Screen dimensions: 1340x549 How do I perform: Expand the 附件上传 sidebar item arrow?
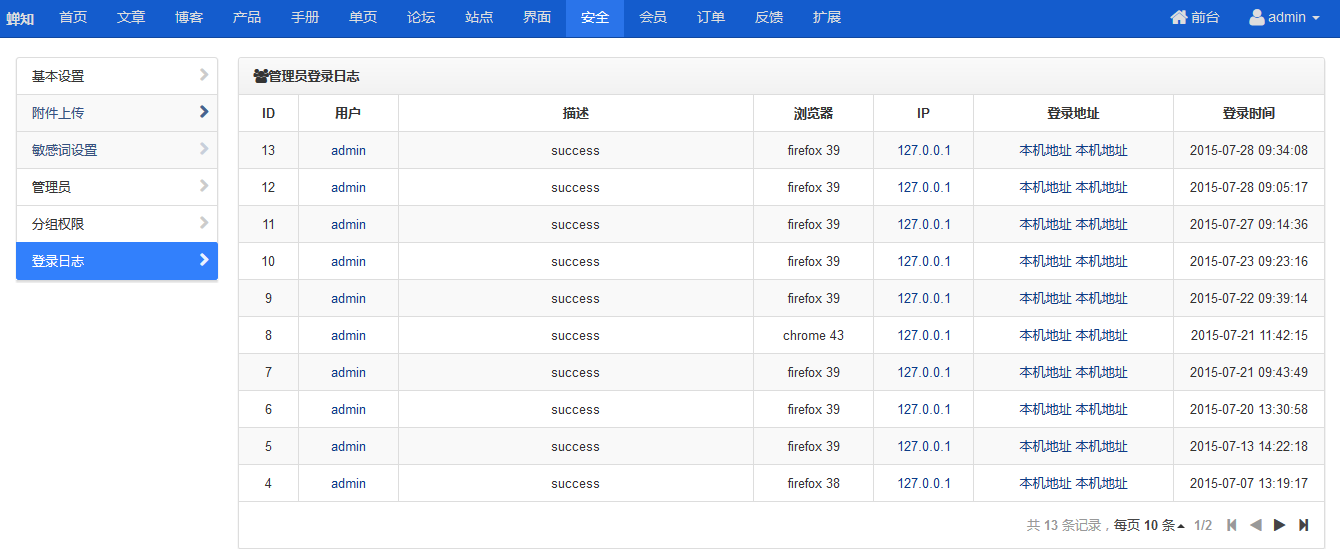(204, 112)
